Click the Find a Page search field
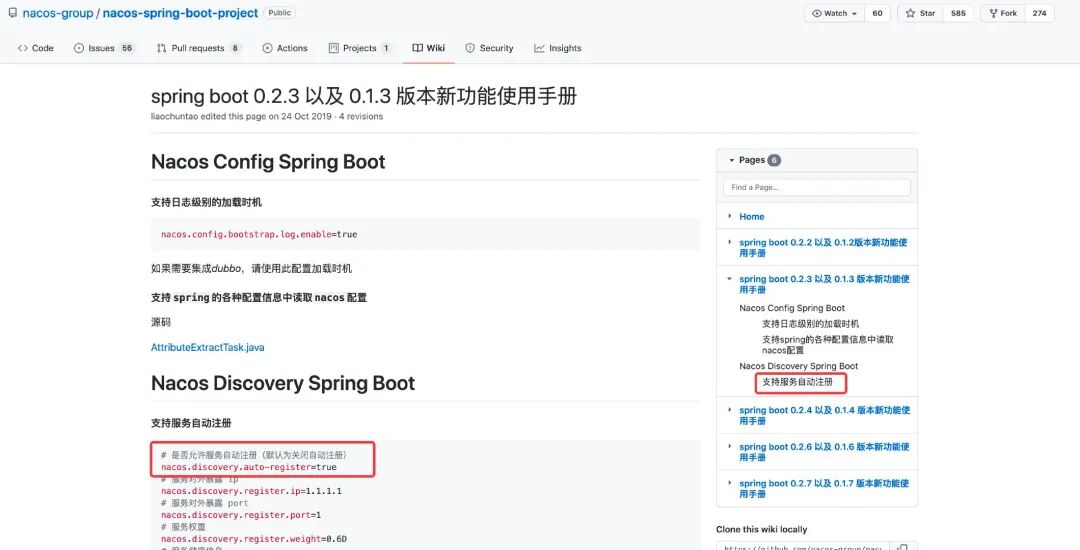The image size is (1080, 550). click(816, 188)
